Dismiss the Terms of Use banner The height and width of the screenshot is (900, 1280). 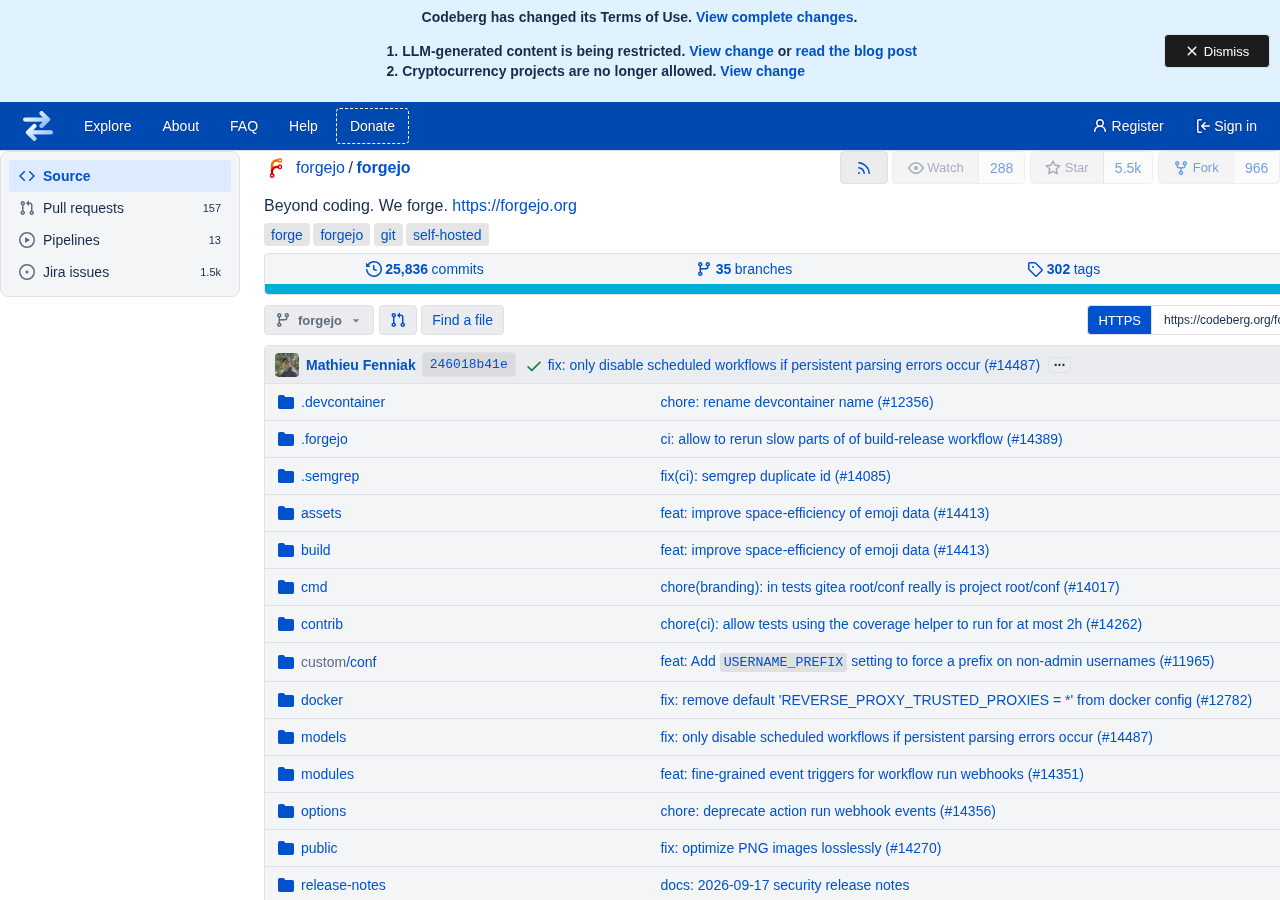tap(1217, 51)
